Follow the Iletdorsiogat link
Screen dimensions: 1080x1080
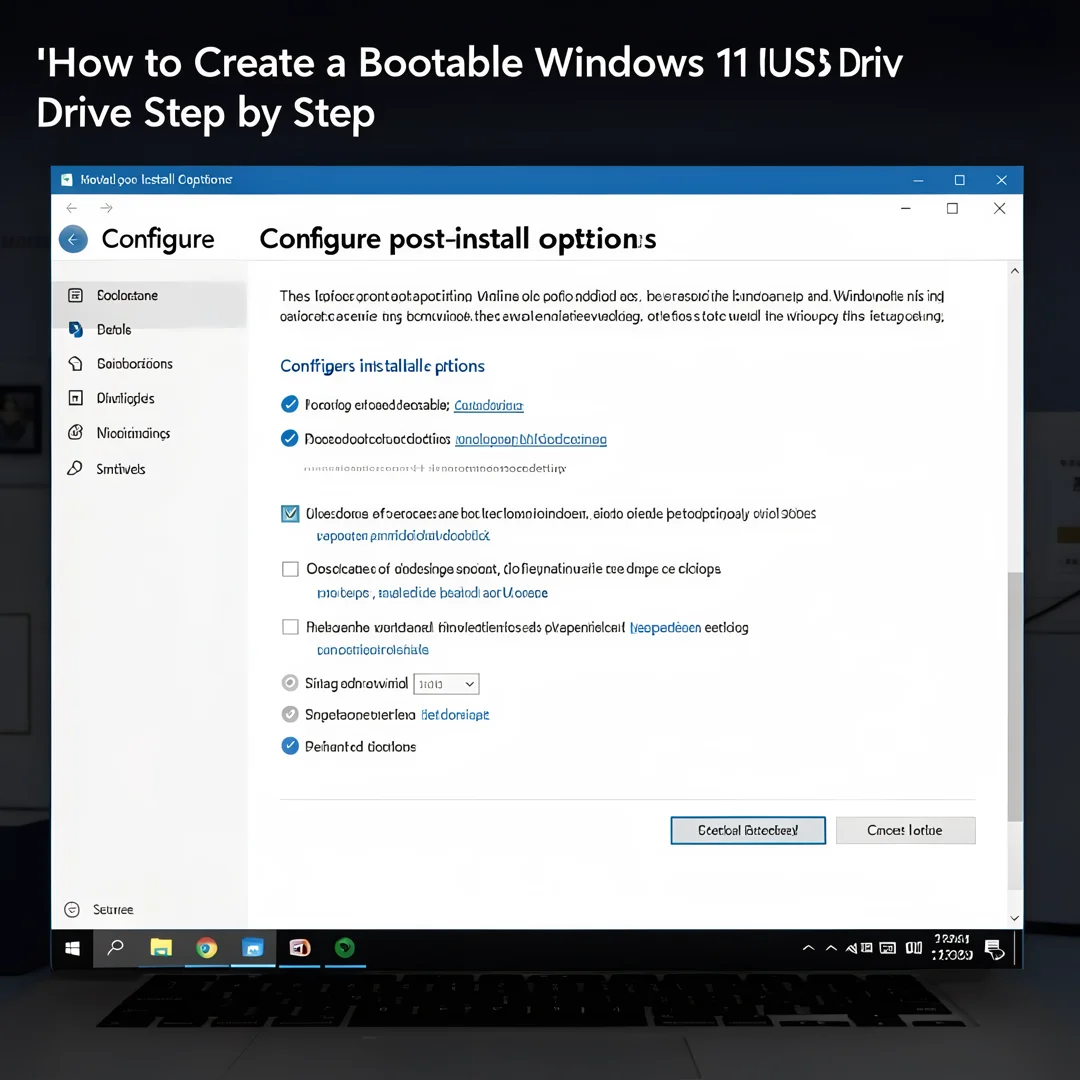click(455, 715)
